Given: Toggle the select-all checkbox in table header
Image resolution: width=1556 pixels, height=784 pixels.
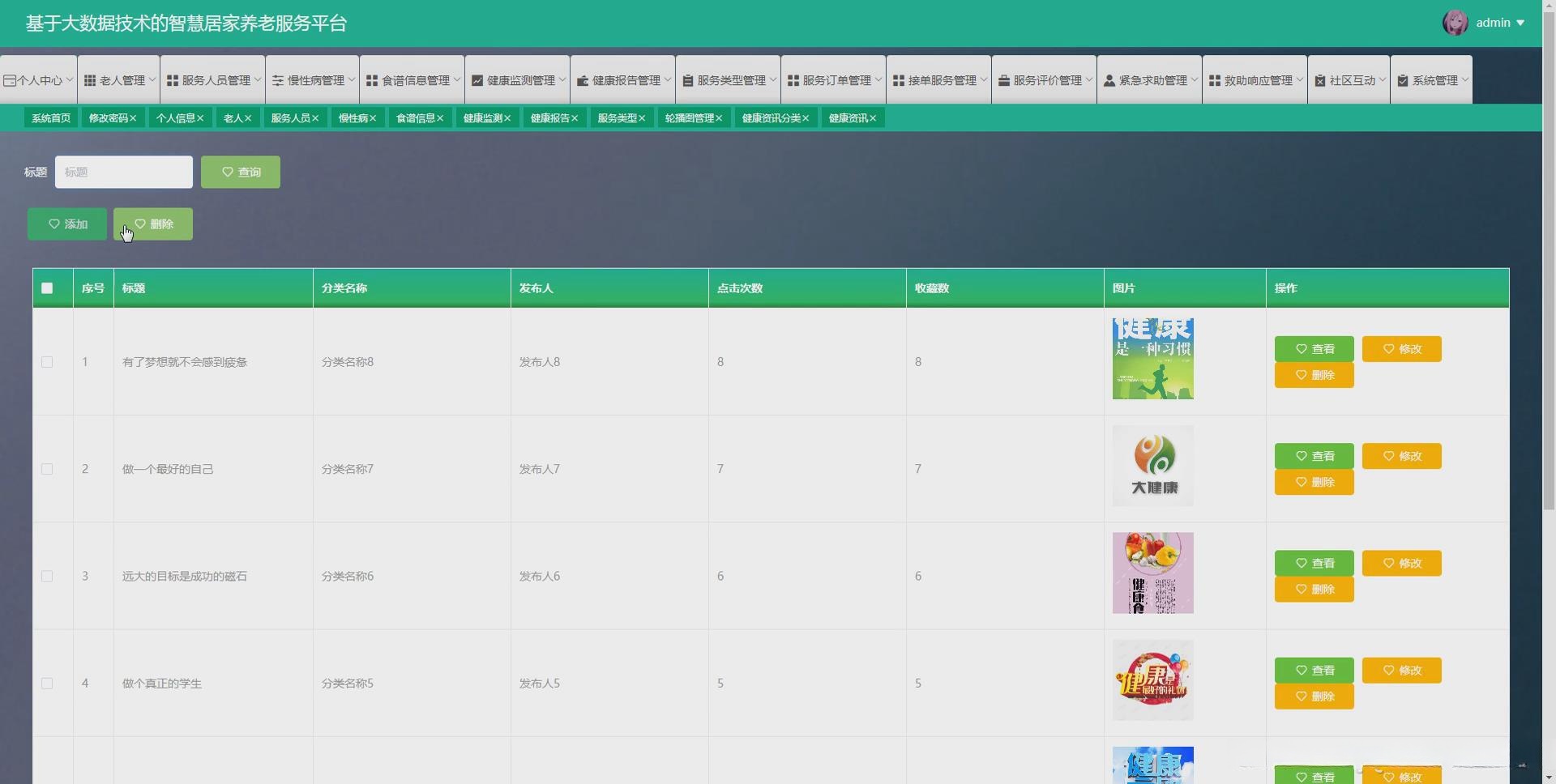Looking at the screenshot, I should pyautogui.click(x=47, y=288).
